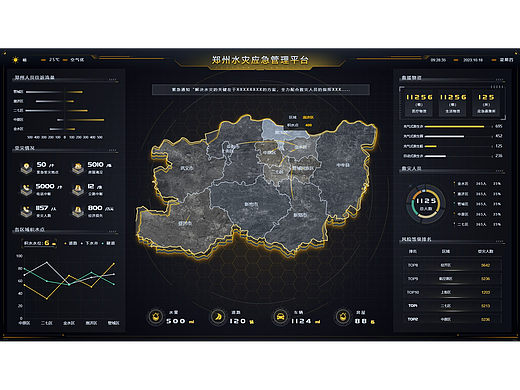The height and width of the screenshot is (390, 520).
Task: Click the car icon next to 1124
Action: [281, 316]
